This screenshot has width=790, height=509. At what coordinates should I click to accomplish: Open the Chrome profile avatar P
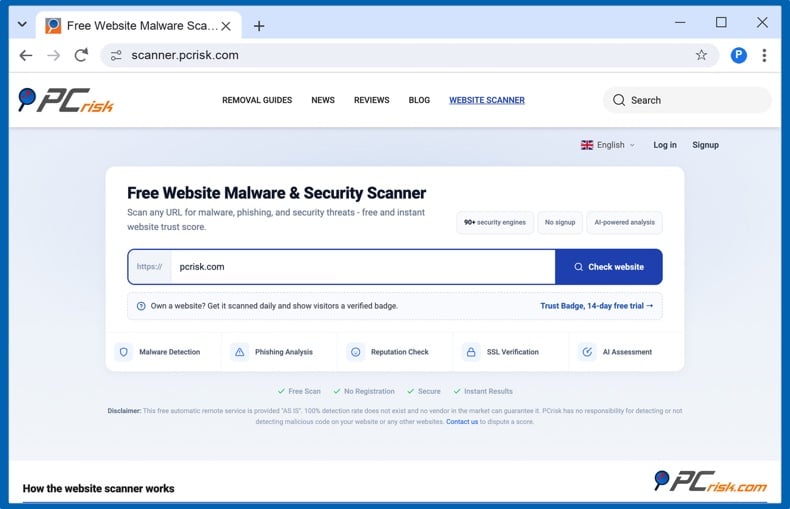(739, 55)
